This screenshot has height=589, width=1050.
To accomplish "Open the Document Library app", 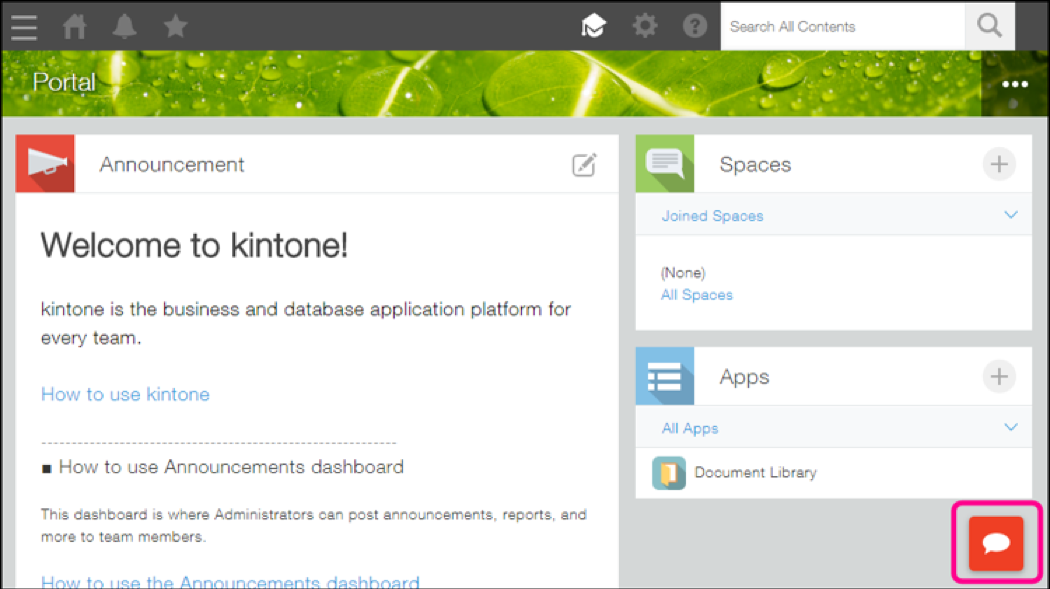I will (754, 472).
